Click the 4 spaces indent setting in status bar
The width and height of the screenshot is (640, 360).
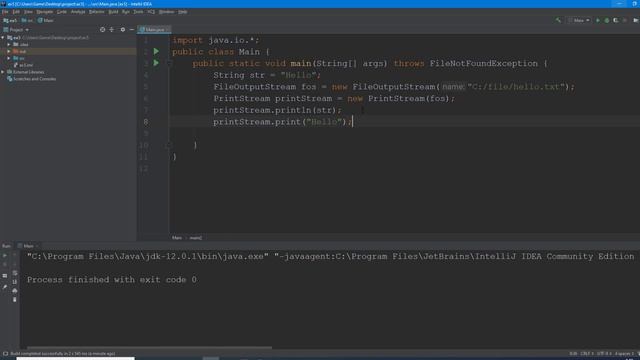tap(624, 353)
